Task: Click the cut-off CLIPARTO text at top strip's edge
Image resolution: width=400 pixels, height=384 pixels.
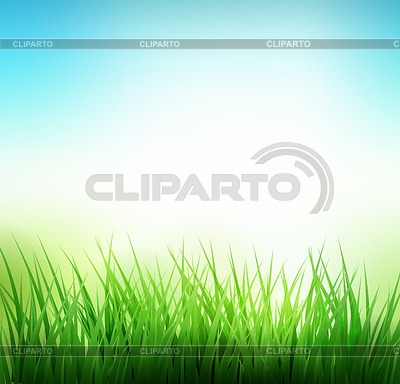Action: pos(397,44)
